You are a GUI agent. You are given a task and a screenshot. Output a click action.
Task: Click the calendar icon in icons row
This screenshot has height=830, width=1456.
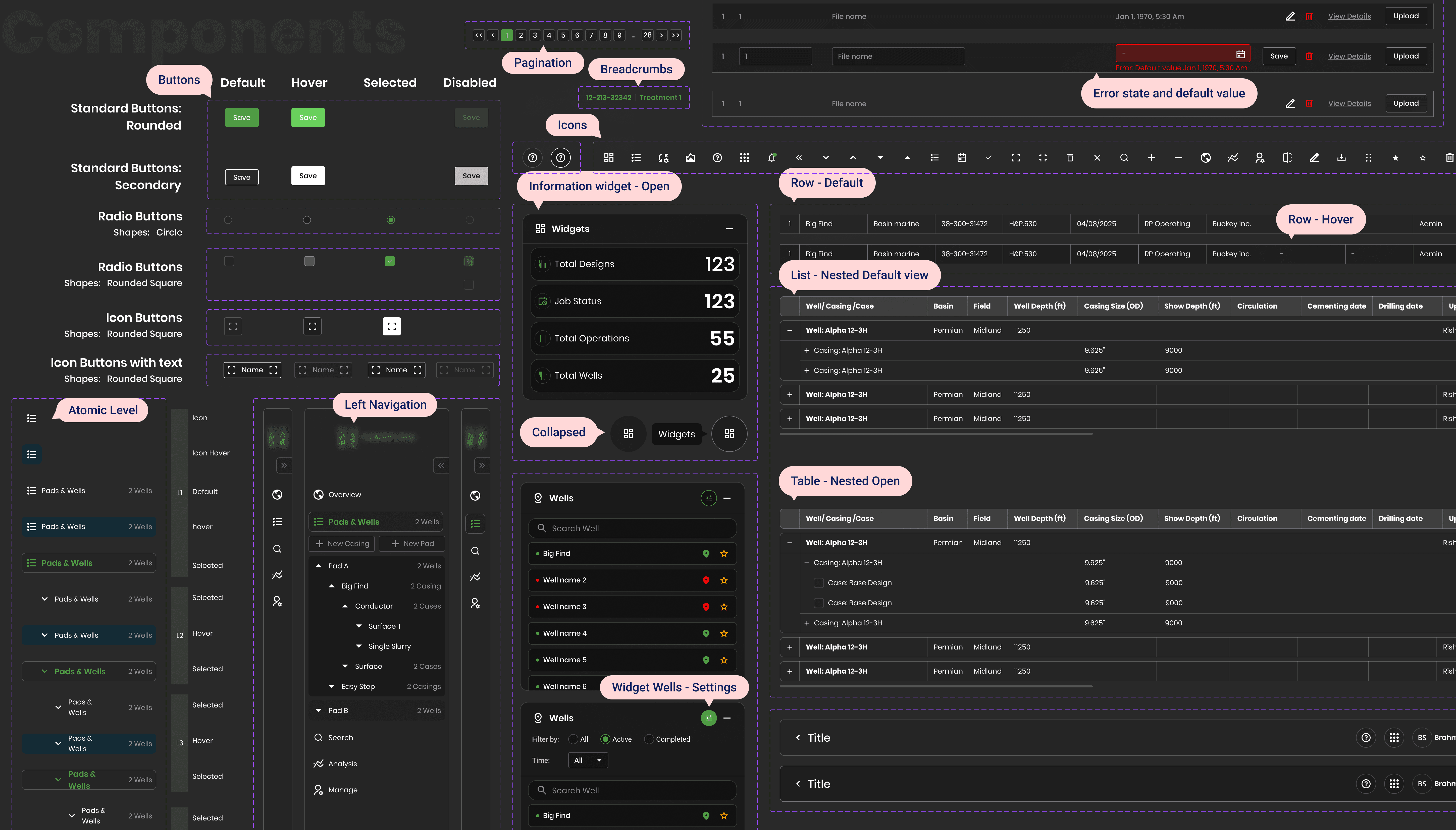click(962, 158)
